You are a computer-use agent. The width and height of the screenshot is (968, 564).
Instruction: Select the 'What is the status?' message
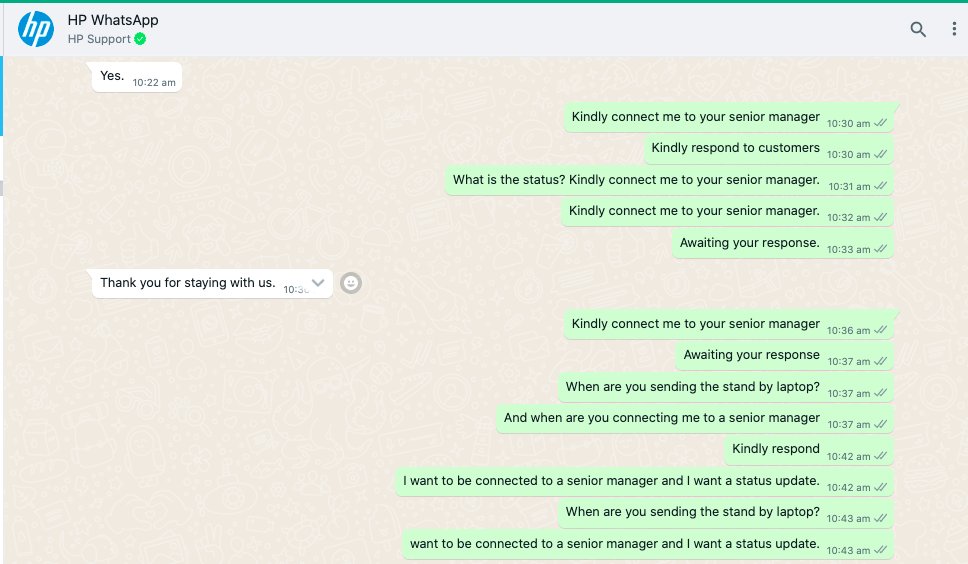point(669,180)
